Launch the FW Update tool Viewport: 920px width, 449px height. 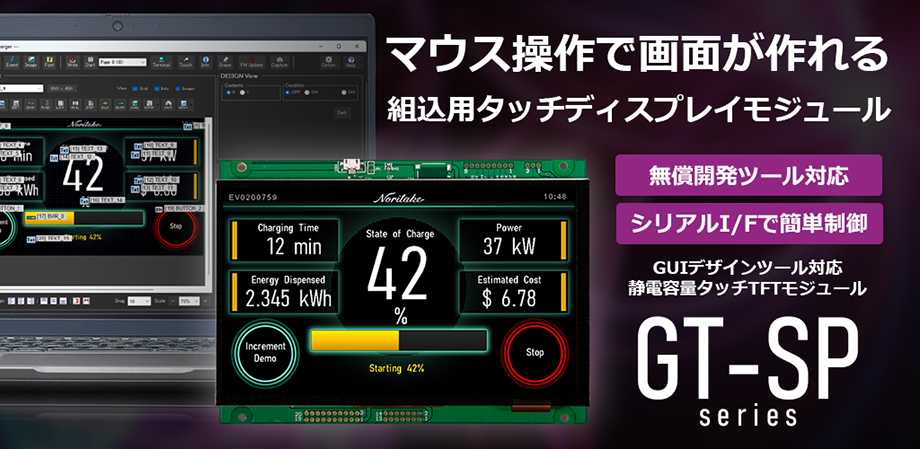point(251,62)
